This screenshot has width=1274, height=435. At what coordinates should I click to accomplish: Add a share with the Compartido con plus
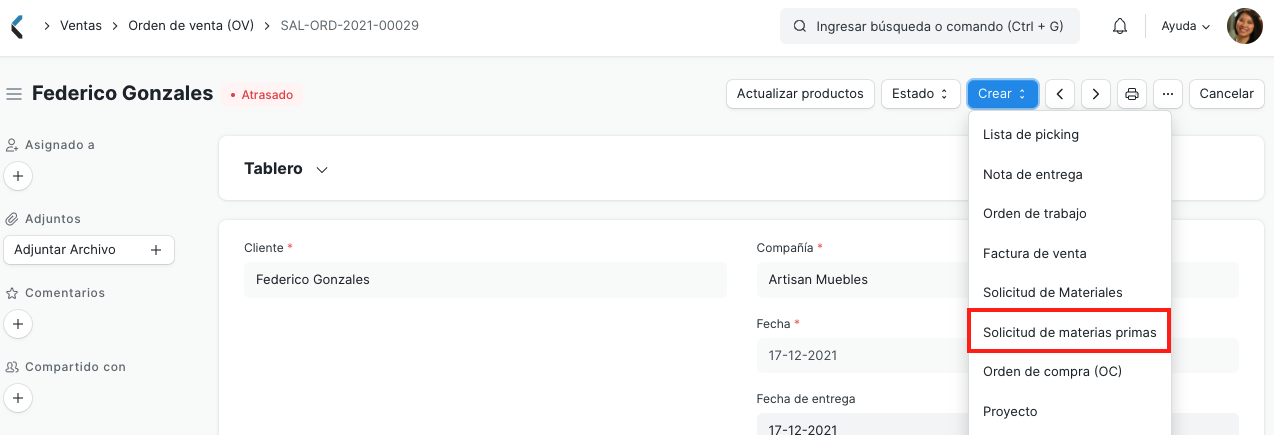click(18, 398)
